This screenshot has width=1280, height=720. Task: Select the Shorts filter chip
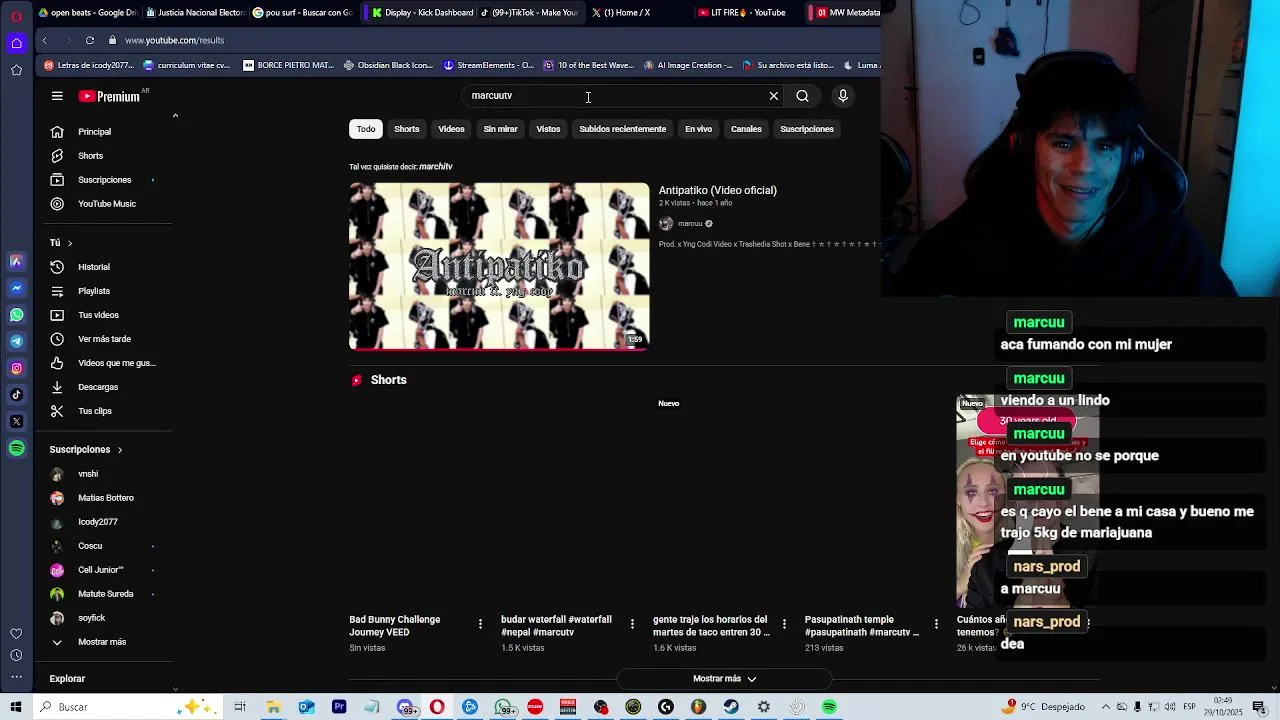coord(407,129)
